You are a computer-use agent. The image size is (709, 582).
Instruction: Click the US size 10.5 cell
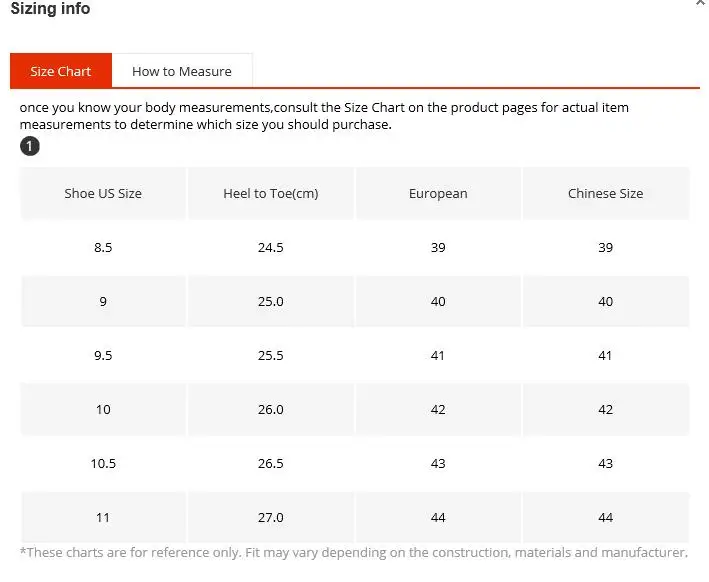click(x=103, y=463)
